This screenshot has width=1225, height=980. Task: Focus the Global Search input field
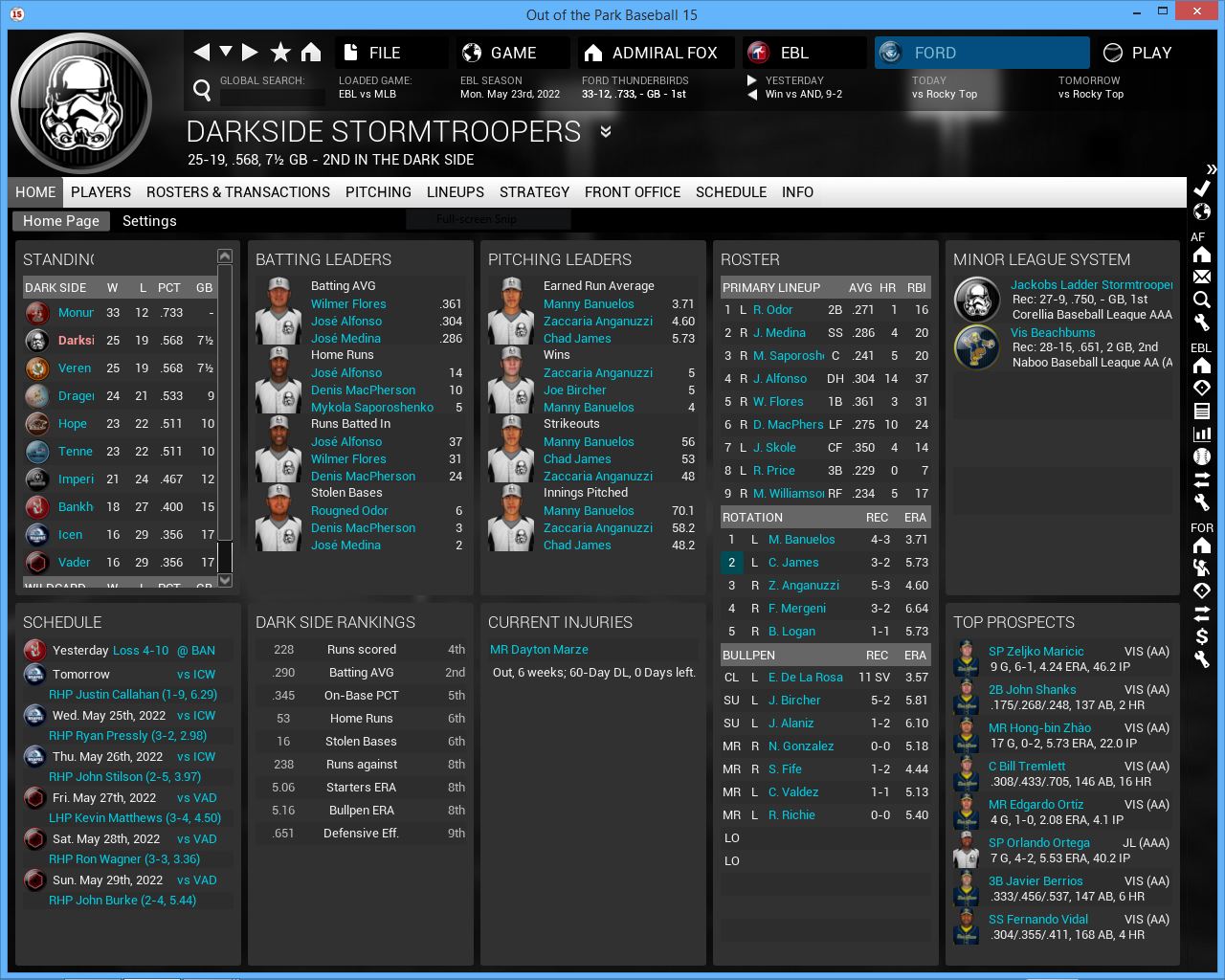pos(273,97)
